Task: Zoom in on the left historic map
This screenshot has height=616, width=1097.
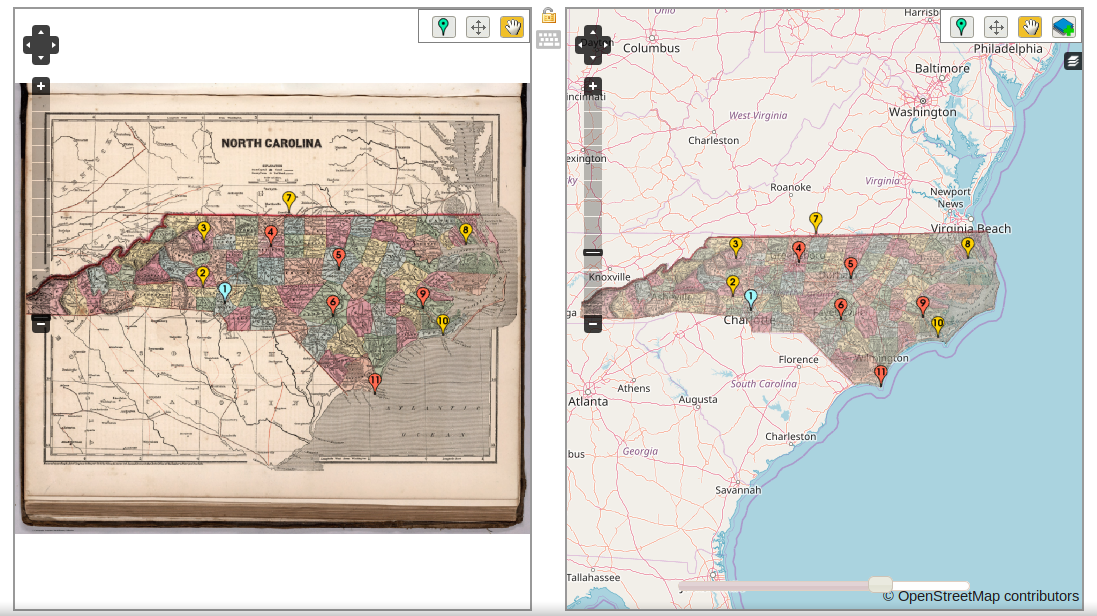Action: point(41,86)
